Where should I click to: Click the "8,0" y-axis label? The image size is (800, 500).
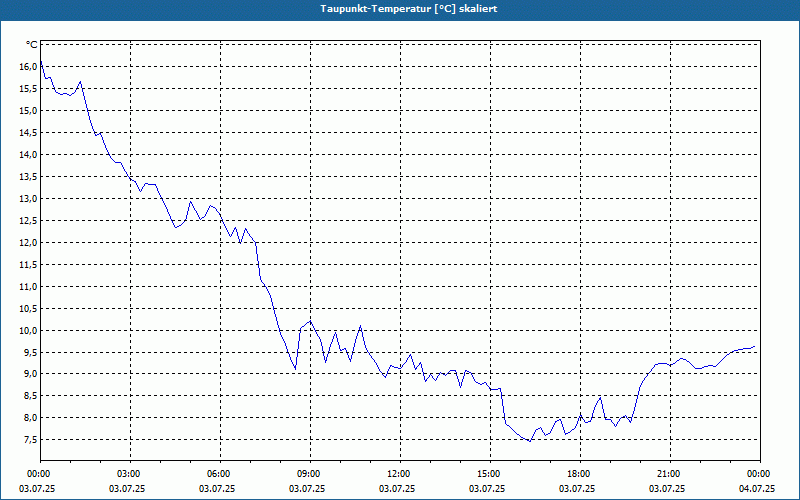(x=31, y=418)
